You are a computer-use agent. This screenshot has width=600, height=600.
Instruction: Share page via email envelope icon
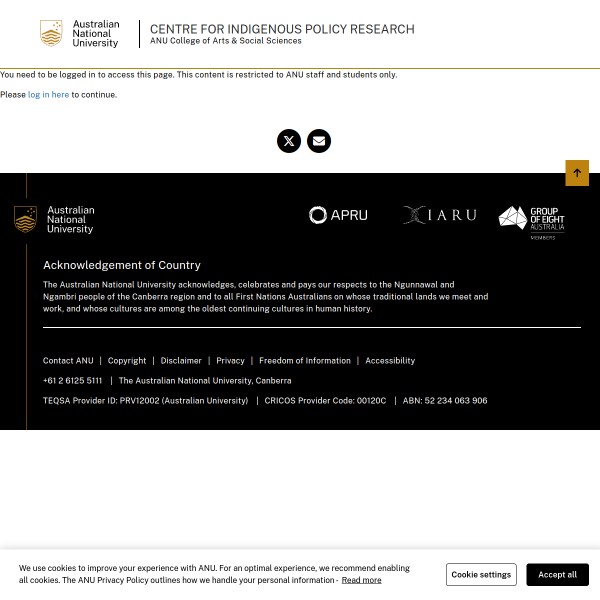tap(319, 141)
